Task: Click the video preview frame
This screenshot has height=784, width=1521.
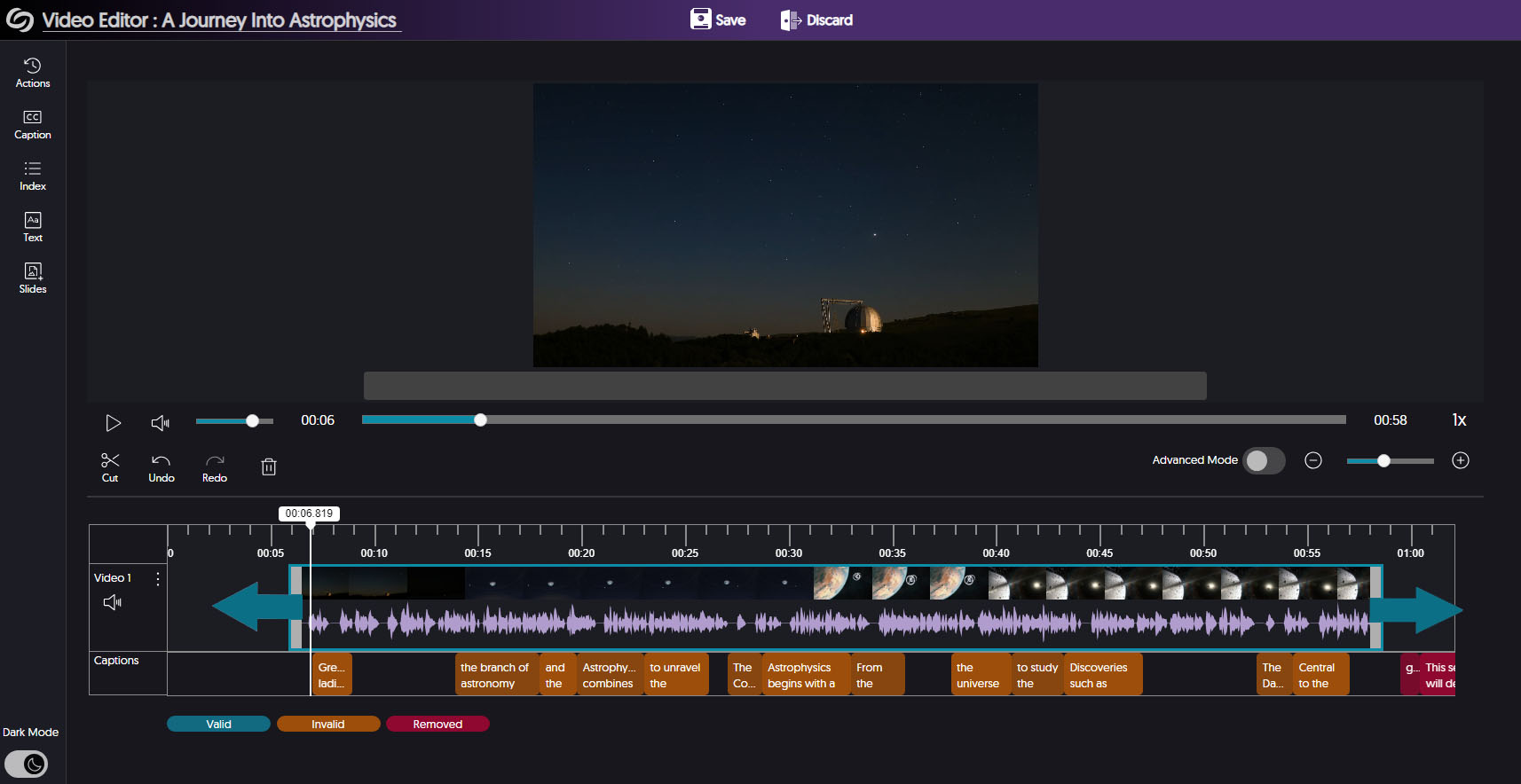Action: (x=785, y=225)
